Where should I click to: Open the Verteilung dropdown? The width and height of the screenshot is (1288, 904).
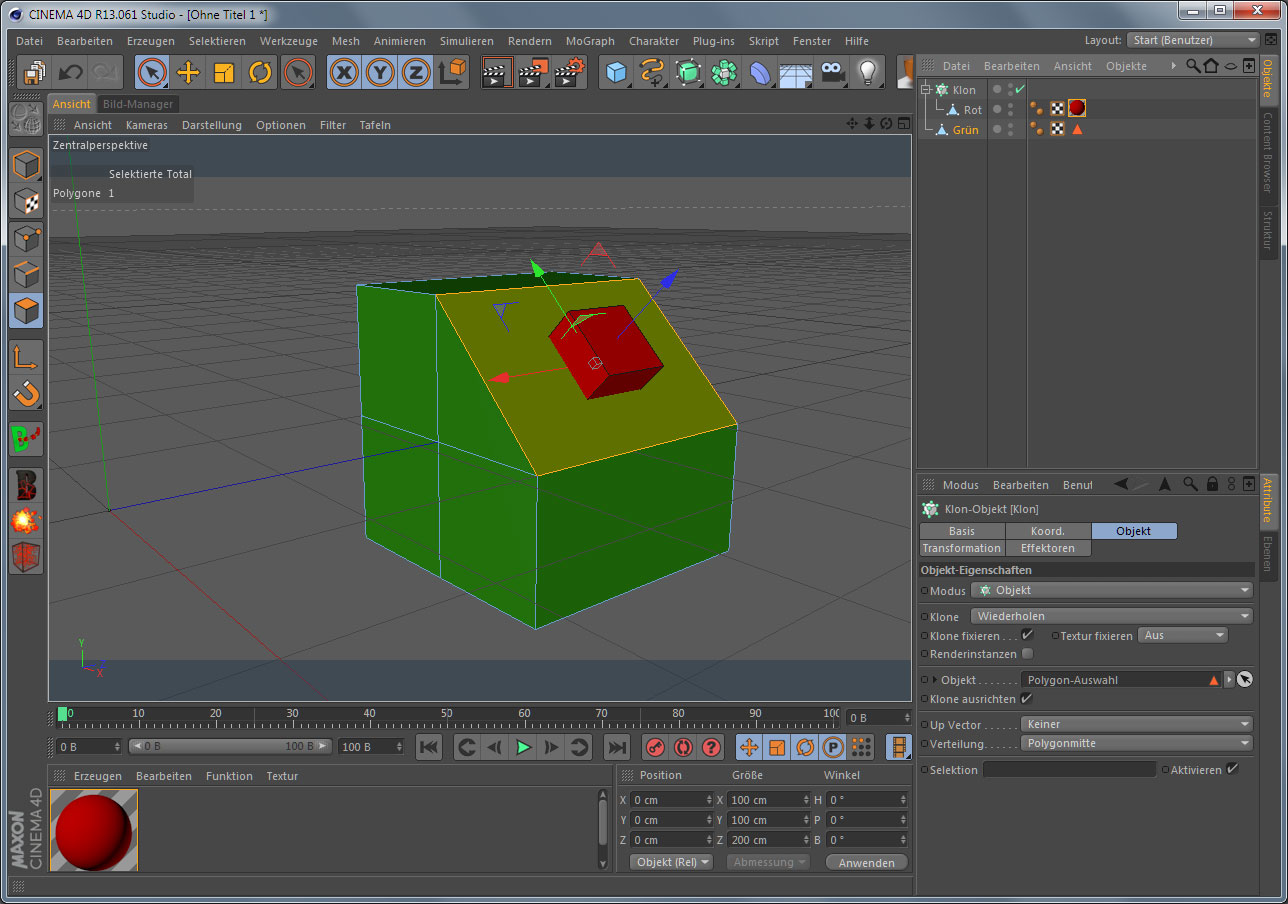(x=1136, y=744)
